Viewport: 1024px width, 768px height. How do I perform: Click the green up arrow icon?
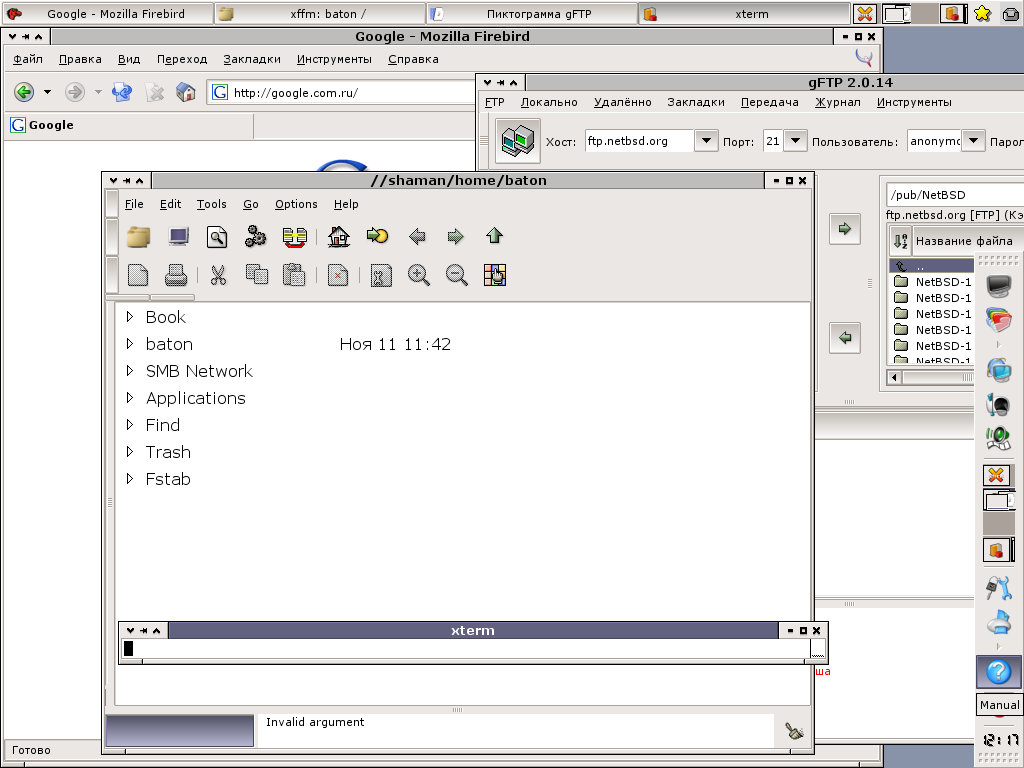(x=494, y=237)
